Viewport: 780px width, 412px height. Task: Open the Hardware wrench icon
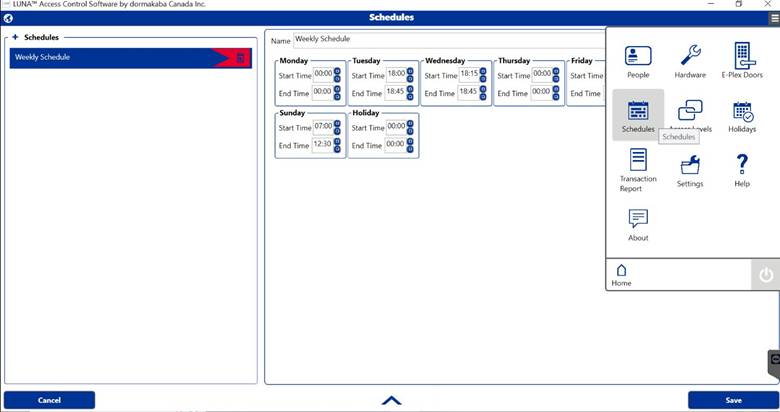tap(690, 55)
